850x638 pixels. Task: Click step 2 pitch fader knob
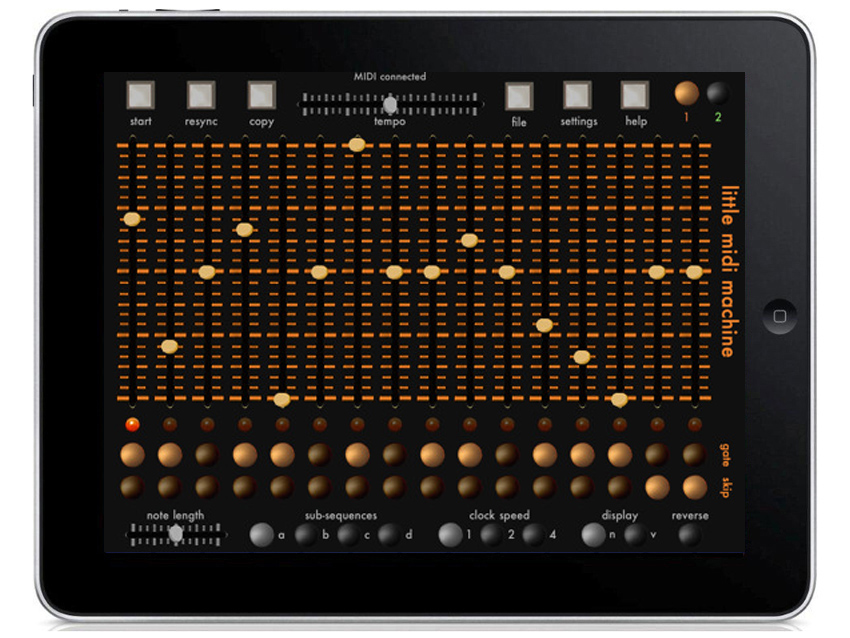tap(170, 346)
